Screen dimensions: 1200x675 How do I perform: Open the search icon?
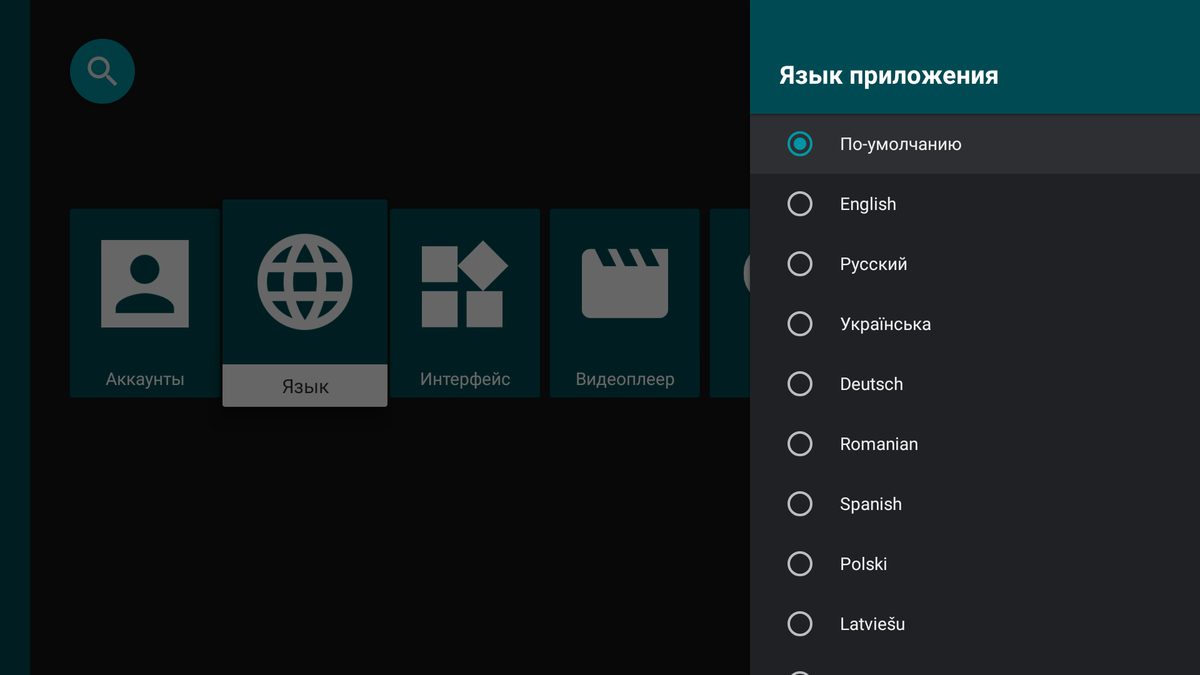click(102, 71)
